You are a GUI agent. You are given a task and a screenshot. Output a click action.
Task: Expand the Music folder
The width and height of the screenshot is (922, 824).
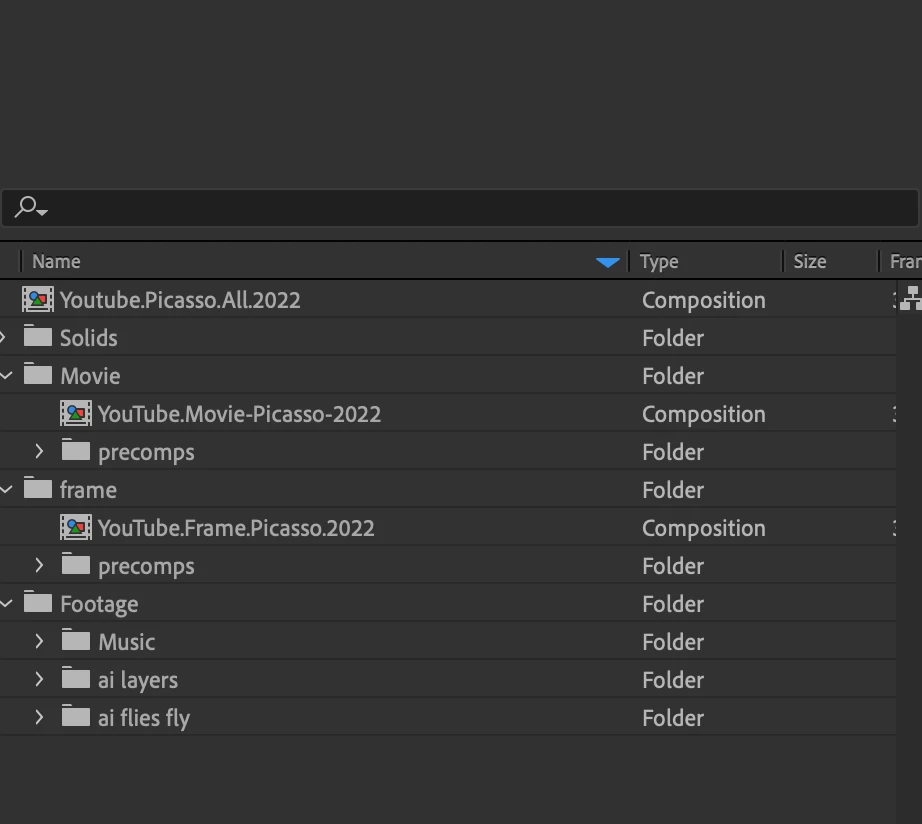pyautogui.click(x=39, y=641)
